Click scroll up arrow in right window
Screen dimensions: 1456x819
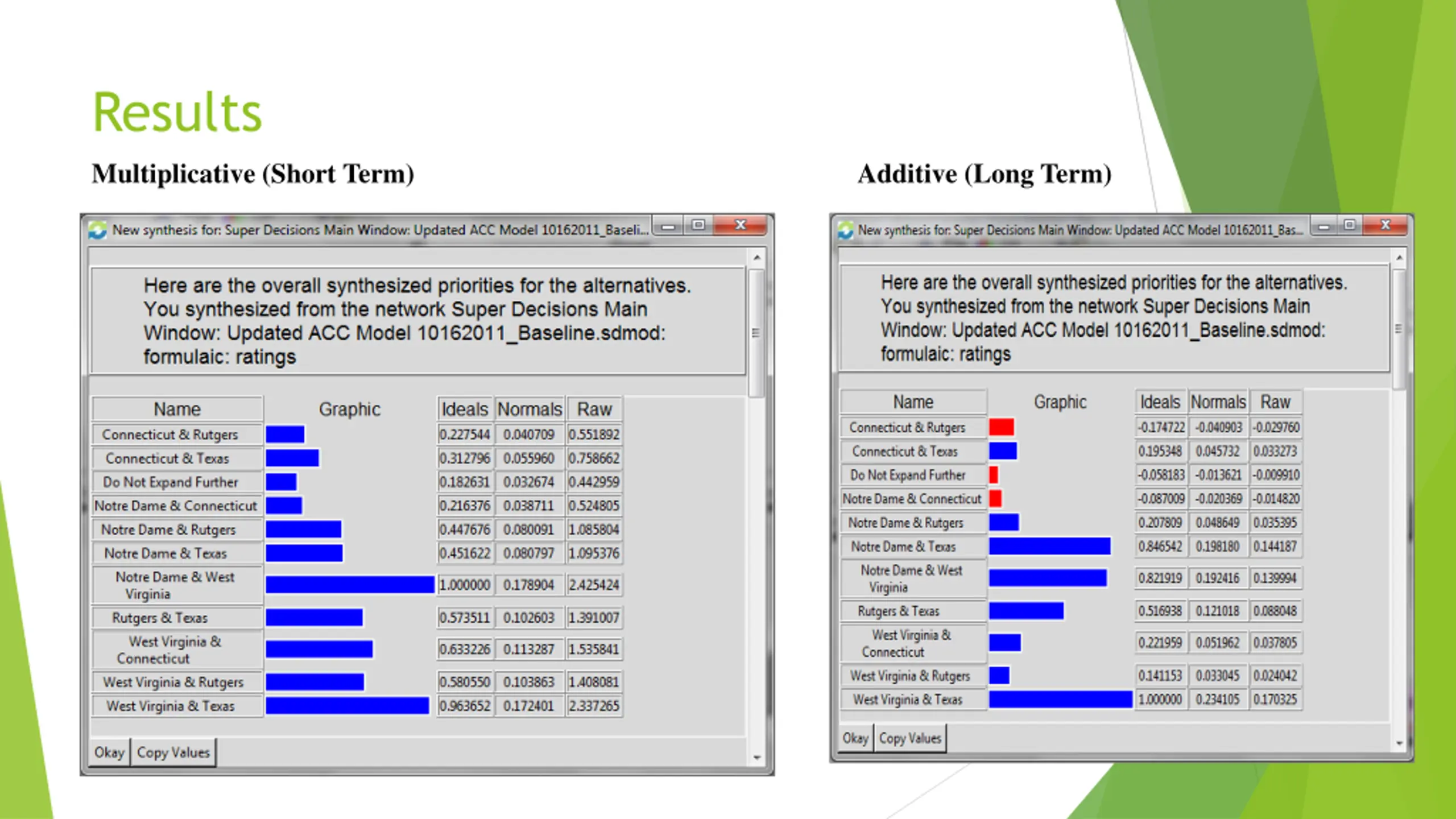1400,258
